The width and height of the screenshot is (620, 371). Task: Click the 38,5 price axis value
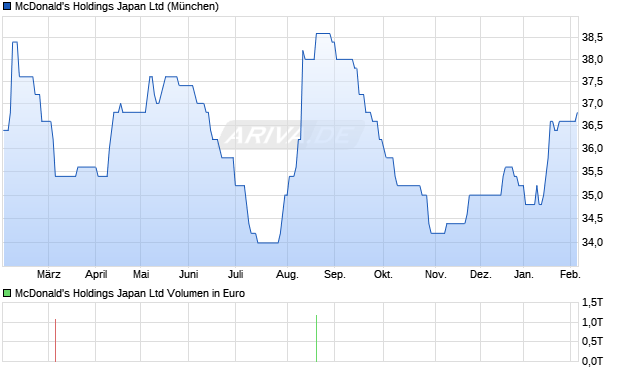tap(592, 38)
